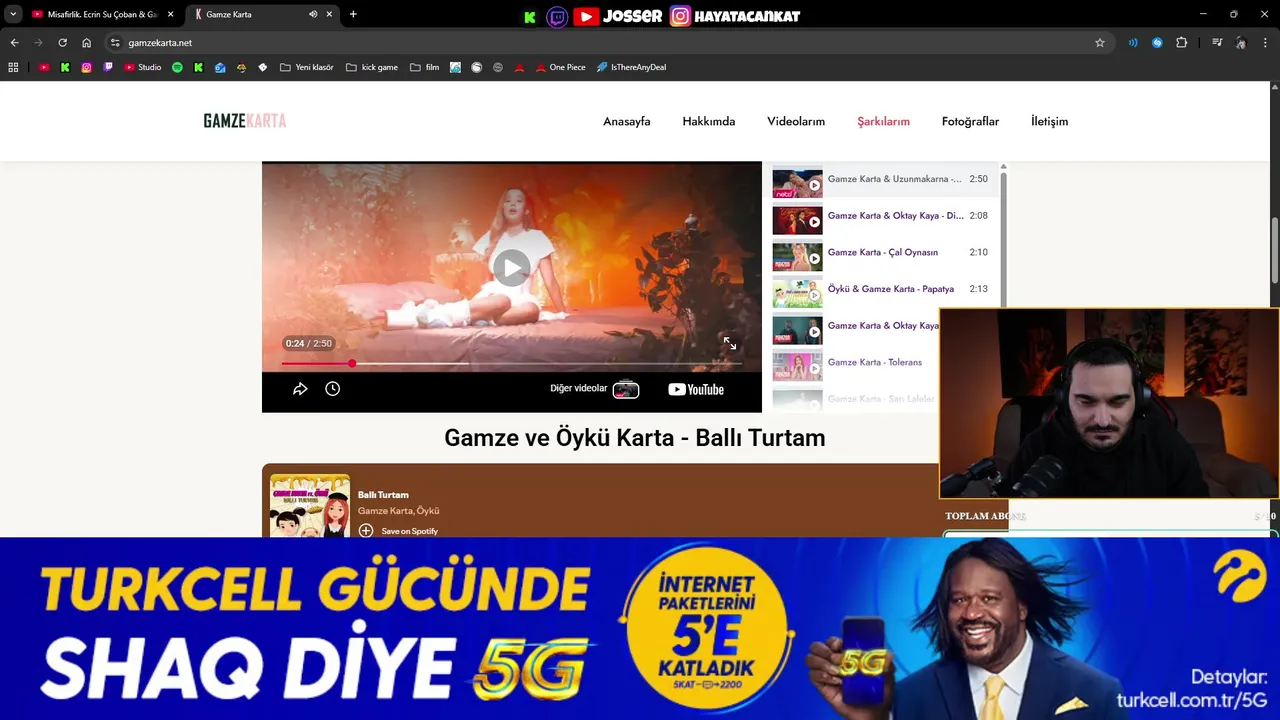Open the YouTube bookmark icon in bookmarks bar
This screenshot has height=720, width=1280.
[44, 67]
